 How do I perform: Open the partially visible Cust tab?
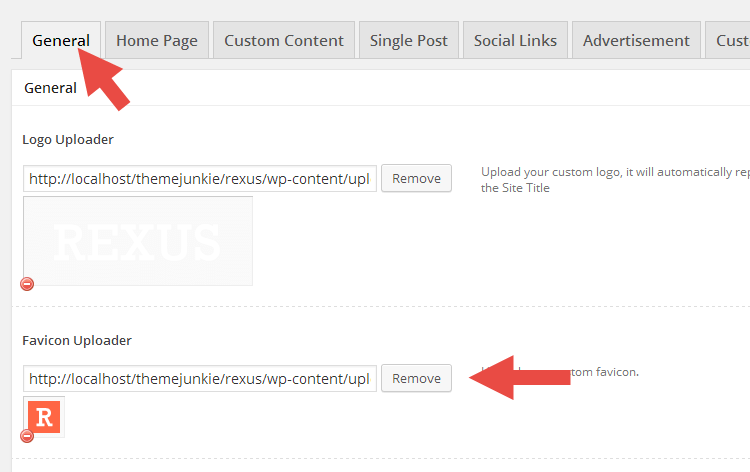(728, 40)
